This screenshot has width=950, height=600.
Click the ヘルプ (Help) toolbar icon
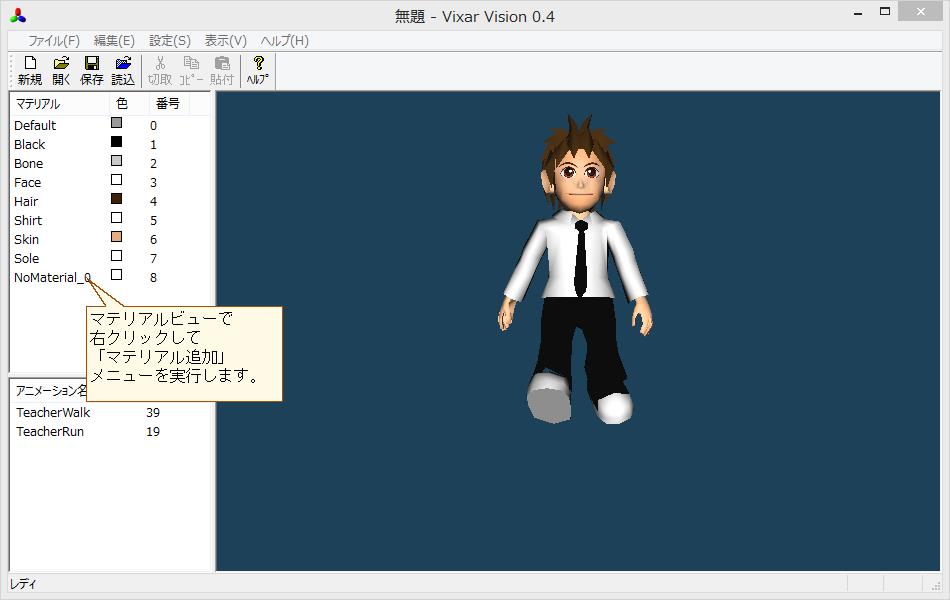256,68
